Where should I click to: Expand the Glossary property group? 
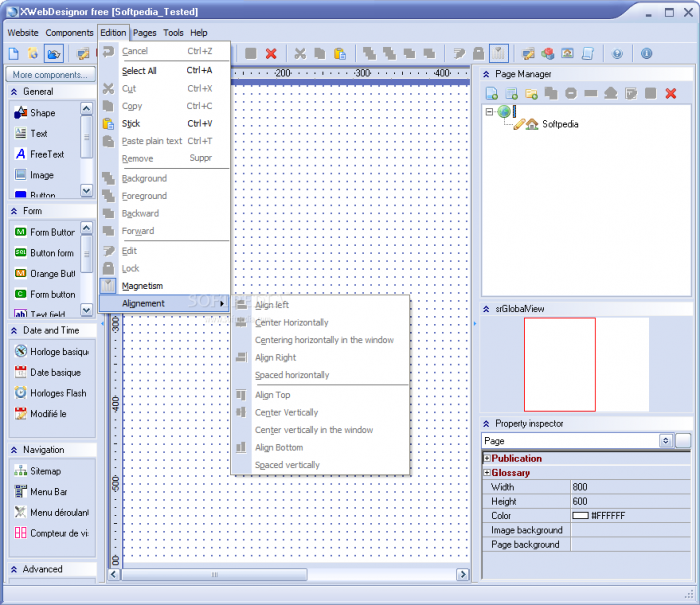(487, 473)
